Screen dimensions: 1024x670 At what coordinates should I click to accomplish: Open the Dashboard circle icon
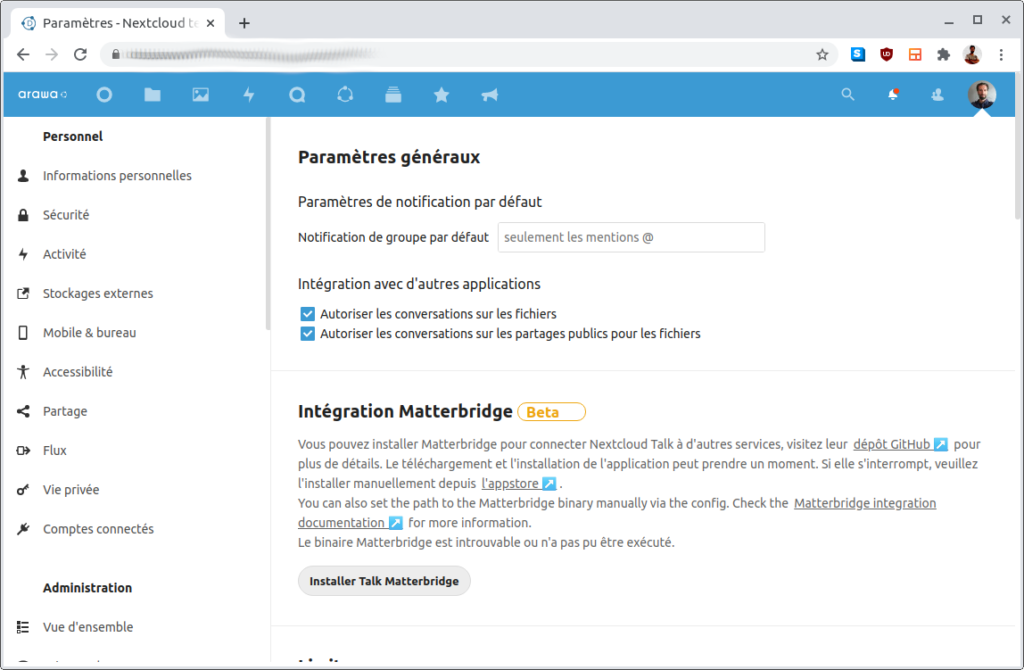[x=104, y=95]
